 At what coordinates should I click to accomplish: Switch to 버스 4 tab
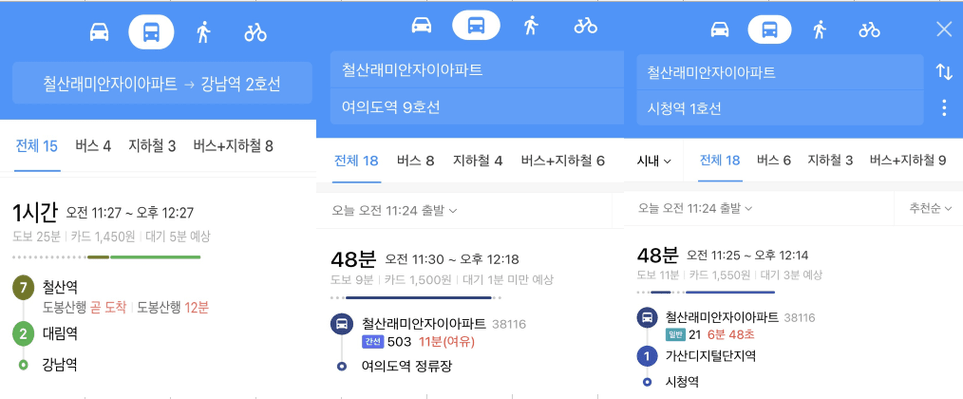tap(93, 146)
